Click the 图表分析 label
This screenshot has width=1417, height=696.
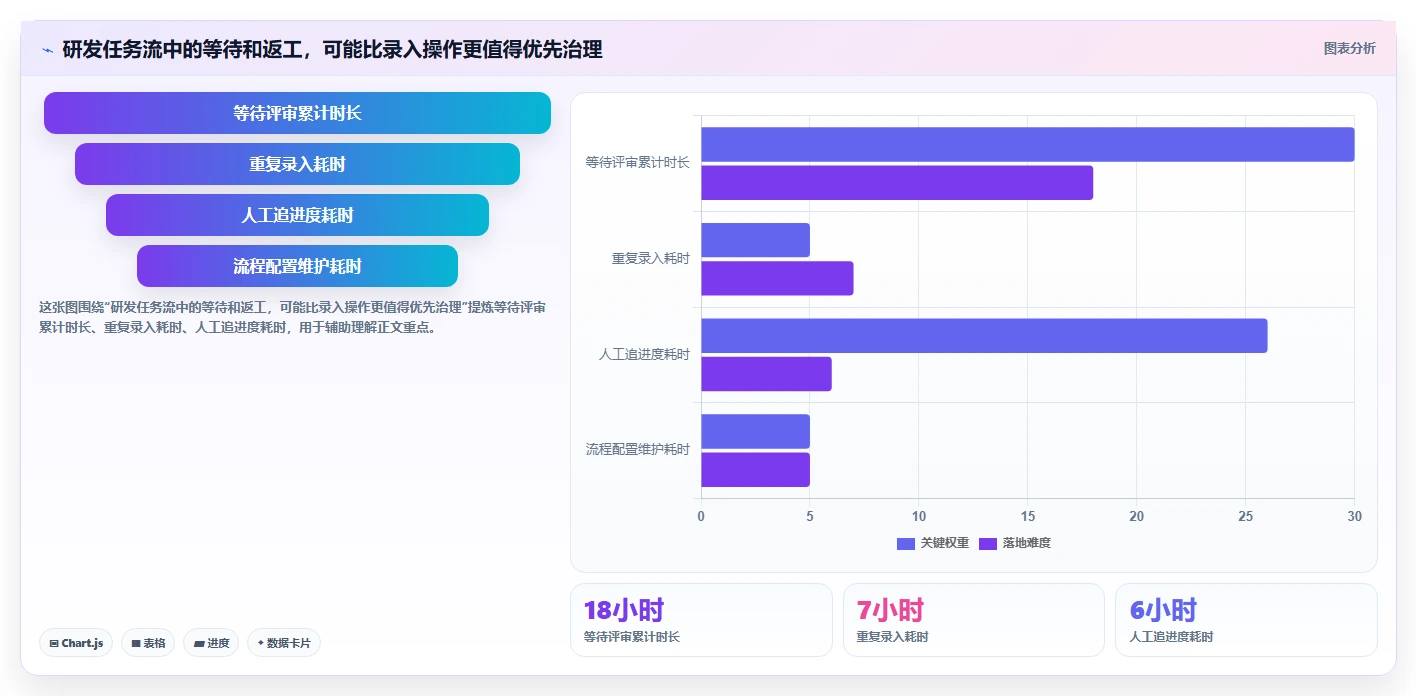(x=1349, y=48)
